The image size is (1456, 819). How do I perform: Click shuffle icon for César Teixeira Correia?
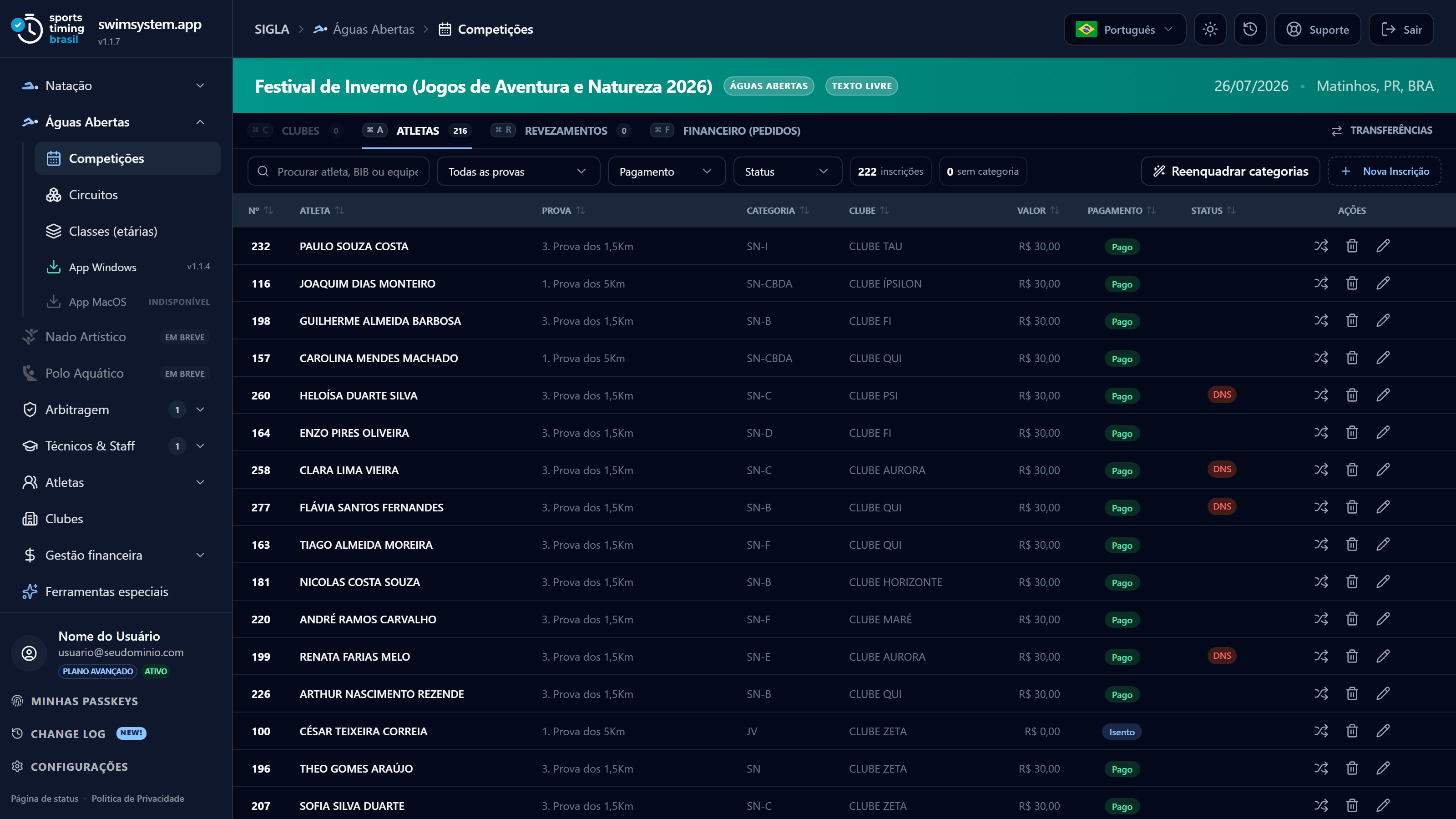(1321, 731)
